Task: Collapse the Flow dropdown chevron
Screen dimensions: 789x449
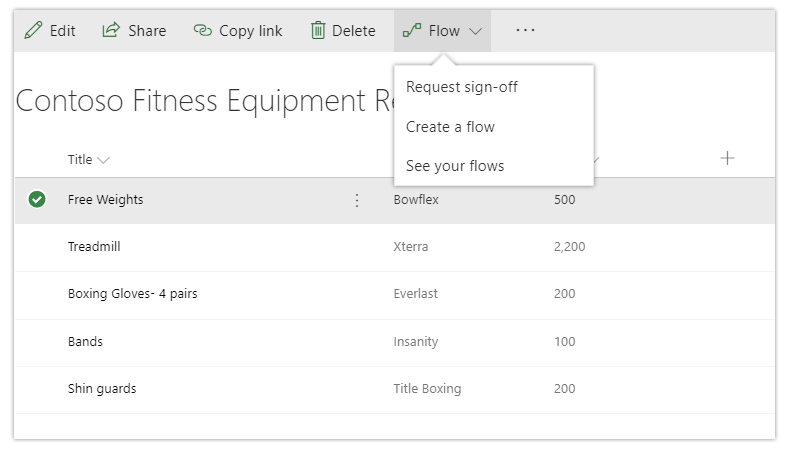Action: 475,31
